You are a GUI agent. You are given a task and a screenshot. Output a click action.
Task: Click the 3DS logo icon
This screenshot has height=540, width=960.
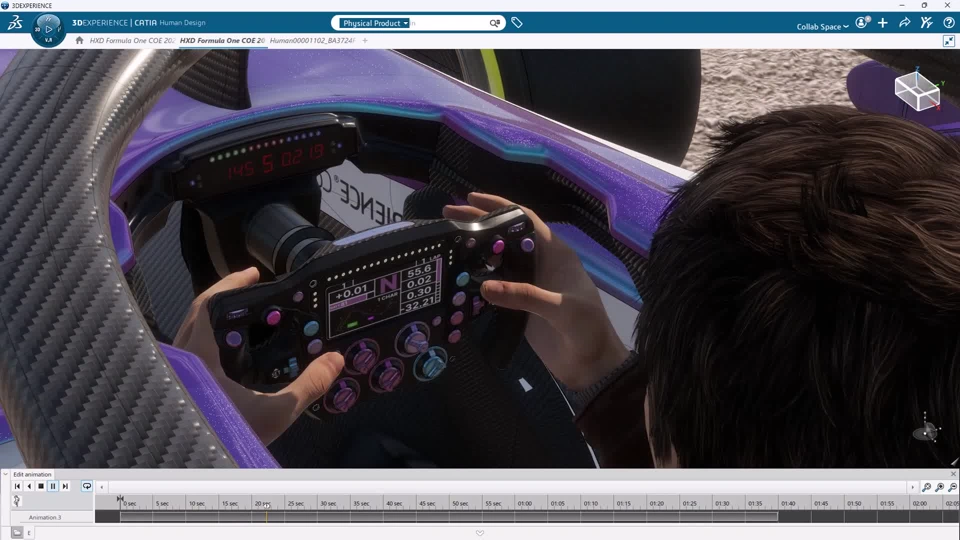click(15, 23)
